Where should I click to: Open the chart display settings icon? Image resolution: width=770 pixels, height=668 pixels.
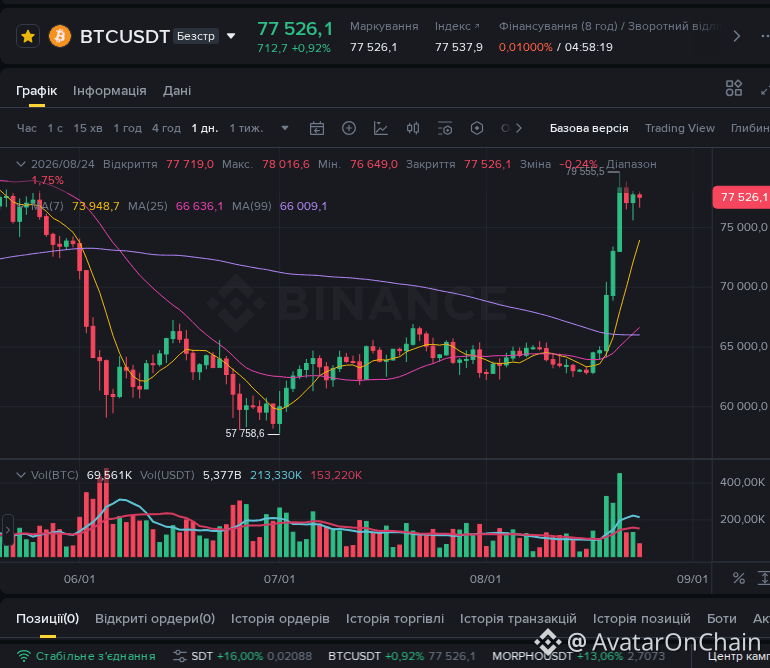[445, 128]
